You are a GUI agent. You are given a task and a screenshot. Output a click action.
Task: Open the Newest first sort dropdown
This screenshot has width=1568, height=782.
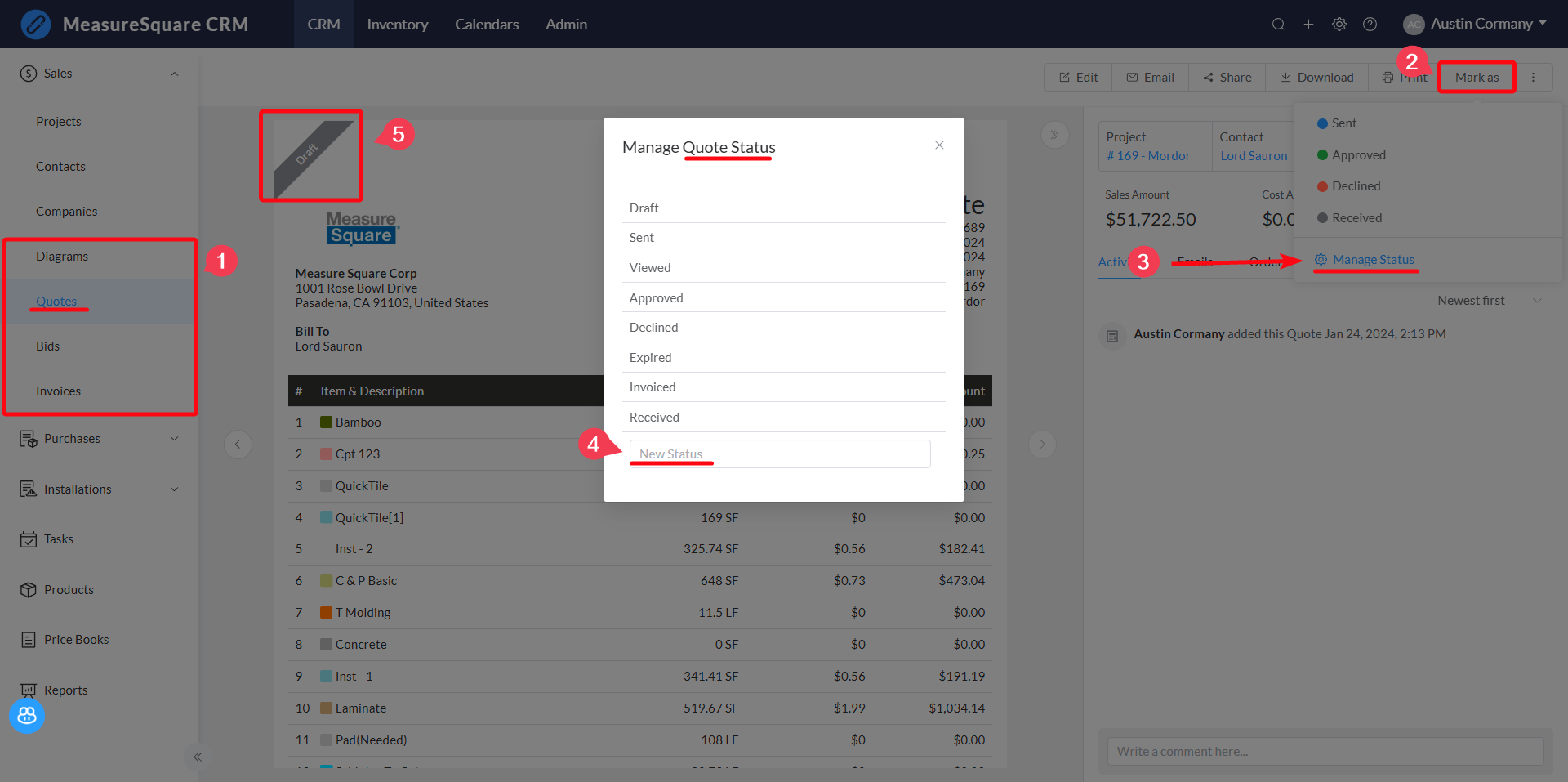[x=1490, y=301]
